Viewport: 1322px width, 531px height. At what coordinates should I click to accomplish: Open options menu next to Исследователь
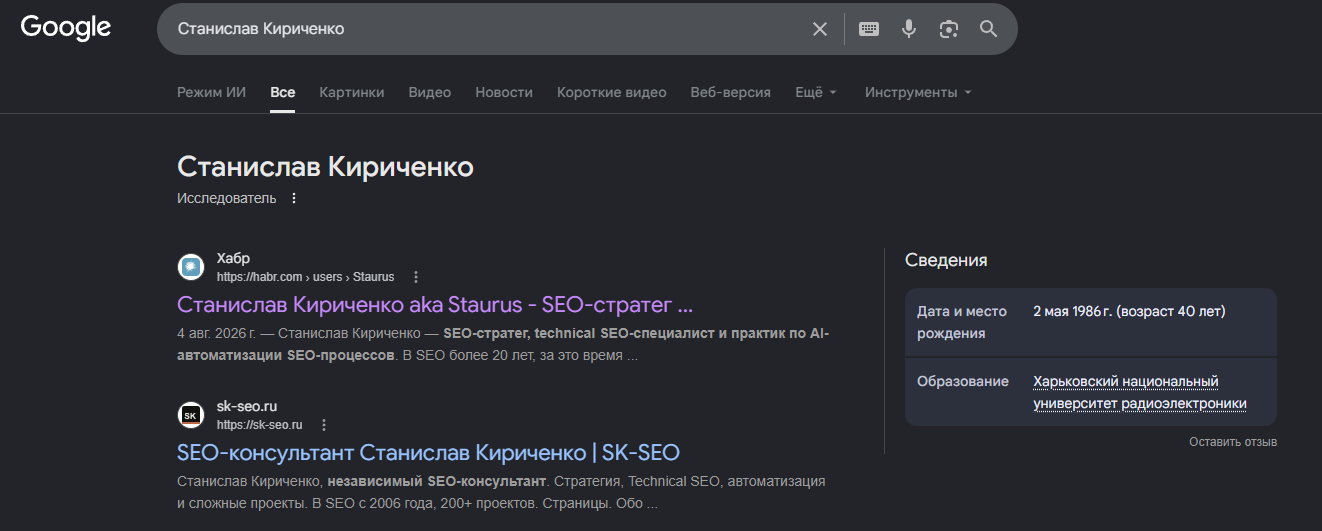(294, 198)
